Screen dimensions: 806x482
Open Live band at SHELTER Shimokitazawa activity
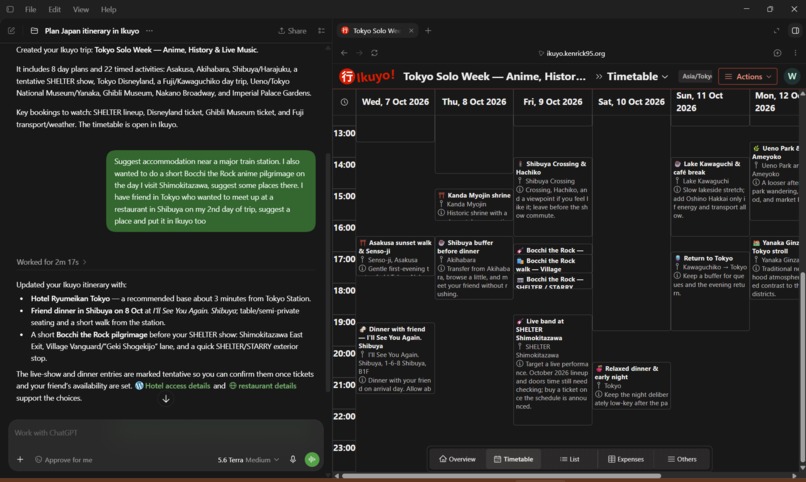point(553,369)
